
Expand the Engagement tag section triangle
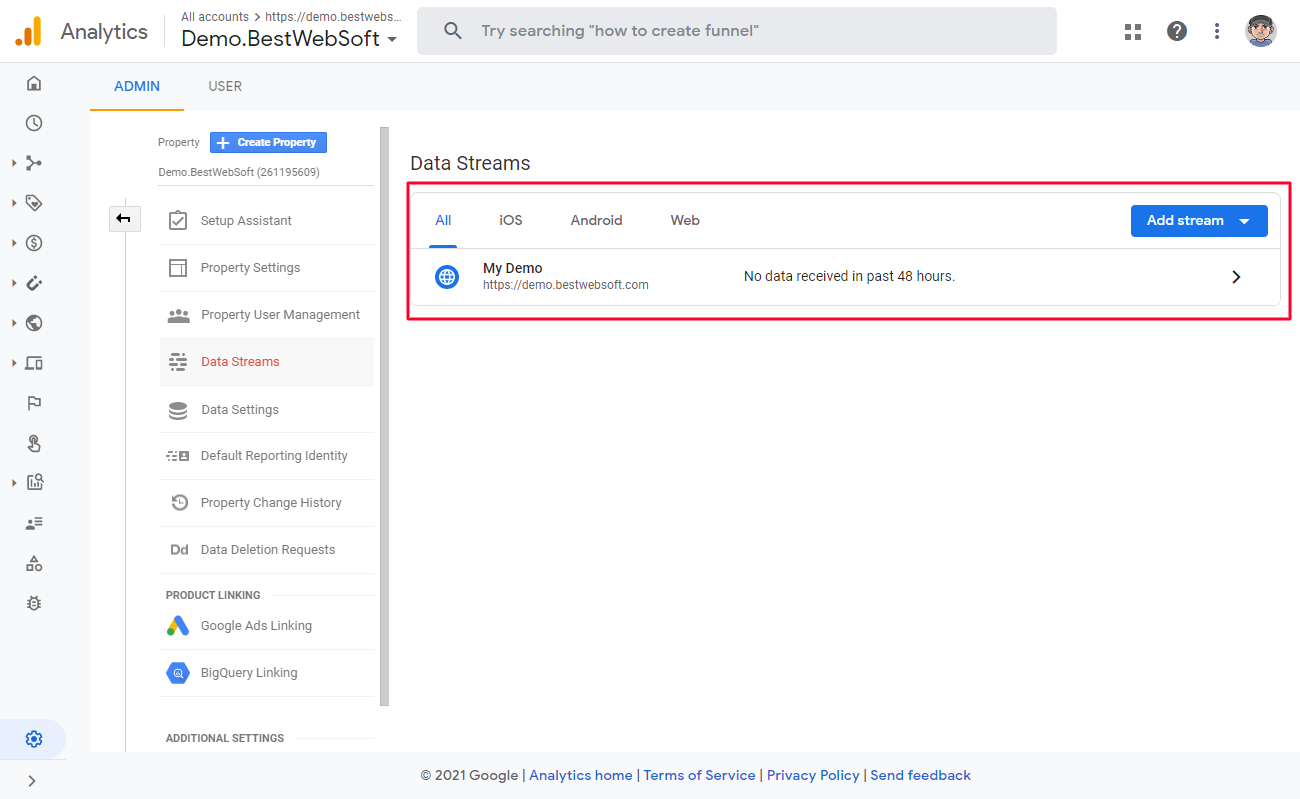pyautogui.click(x=14, y=203)
